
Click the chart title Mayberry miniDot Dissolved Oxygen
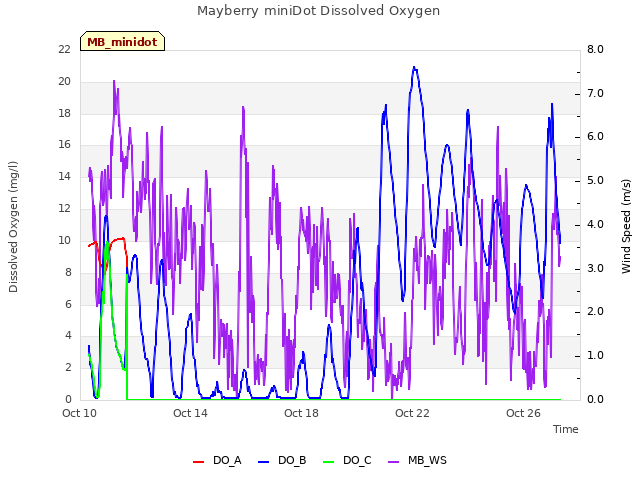point(318,11)
